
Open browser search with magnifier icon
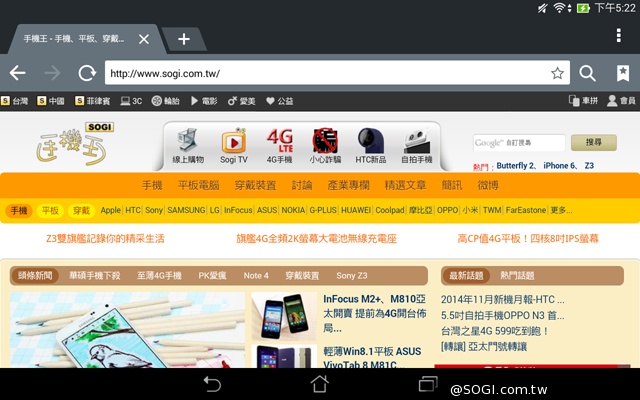pyautogui.click(x=587, y=73)
